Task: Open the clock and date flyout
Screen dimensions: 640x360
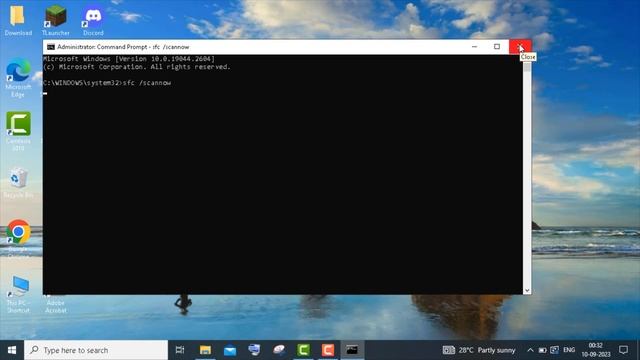Action: coord(596,350)
